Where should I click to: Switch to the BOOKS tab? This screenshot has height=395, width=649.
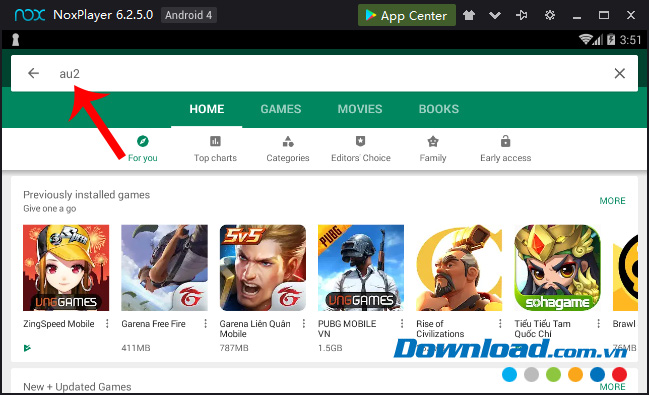pyautogui.click(x=439, y=109)
